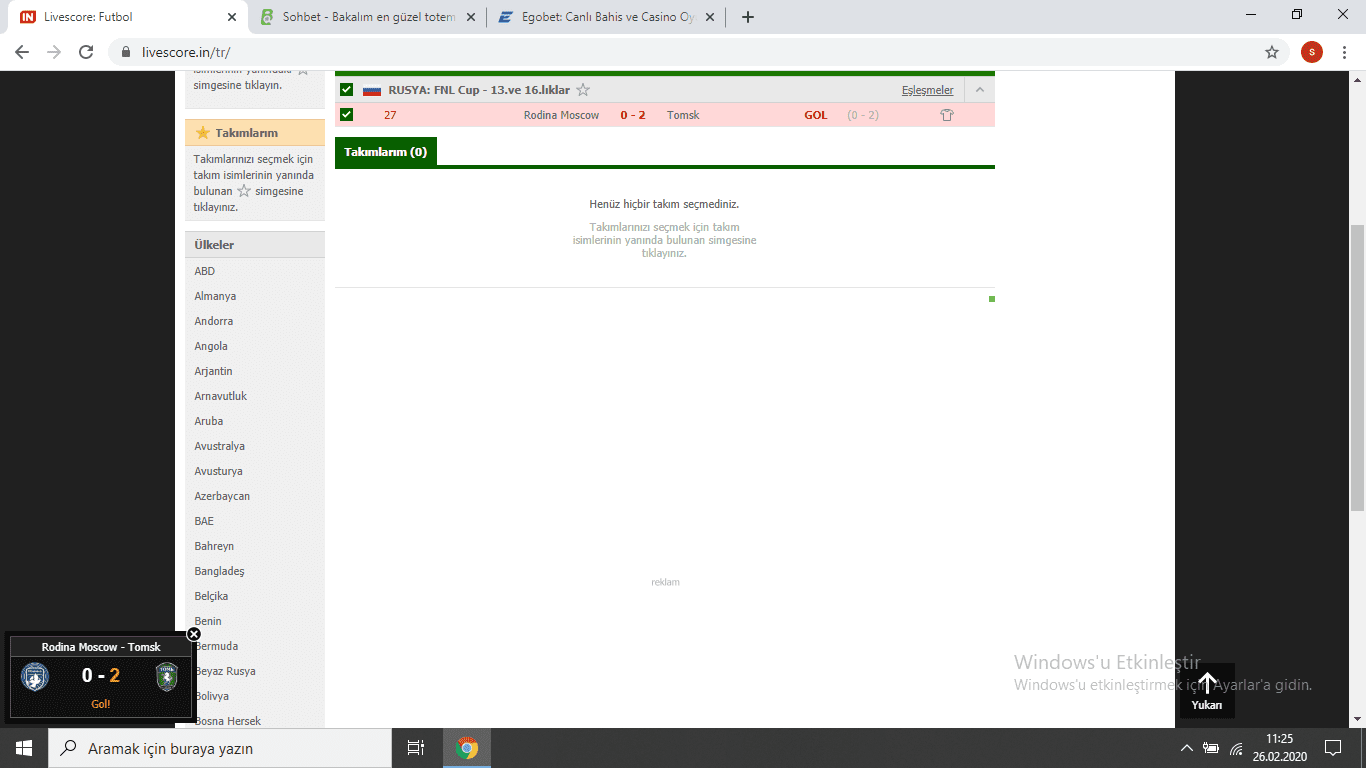The image size is (1366, 768).
Task: Select Arnavutluk from the countries list
Action: [x=221, y=396]
